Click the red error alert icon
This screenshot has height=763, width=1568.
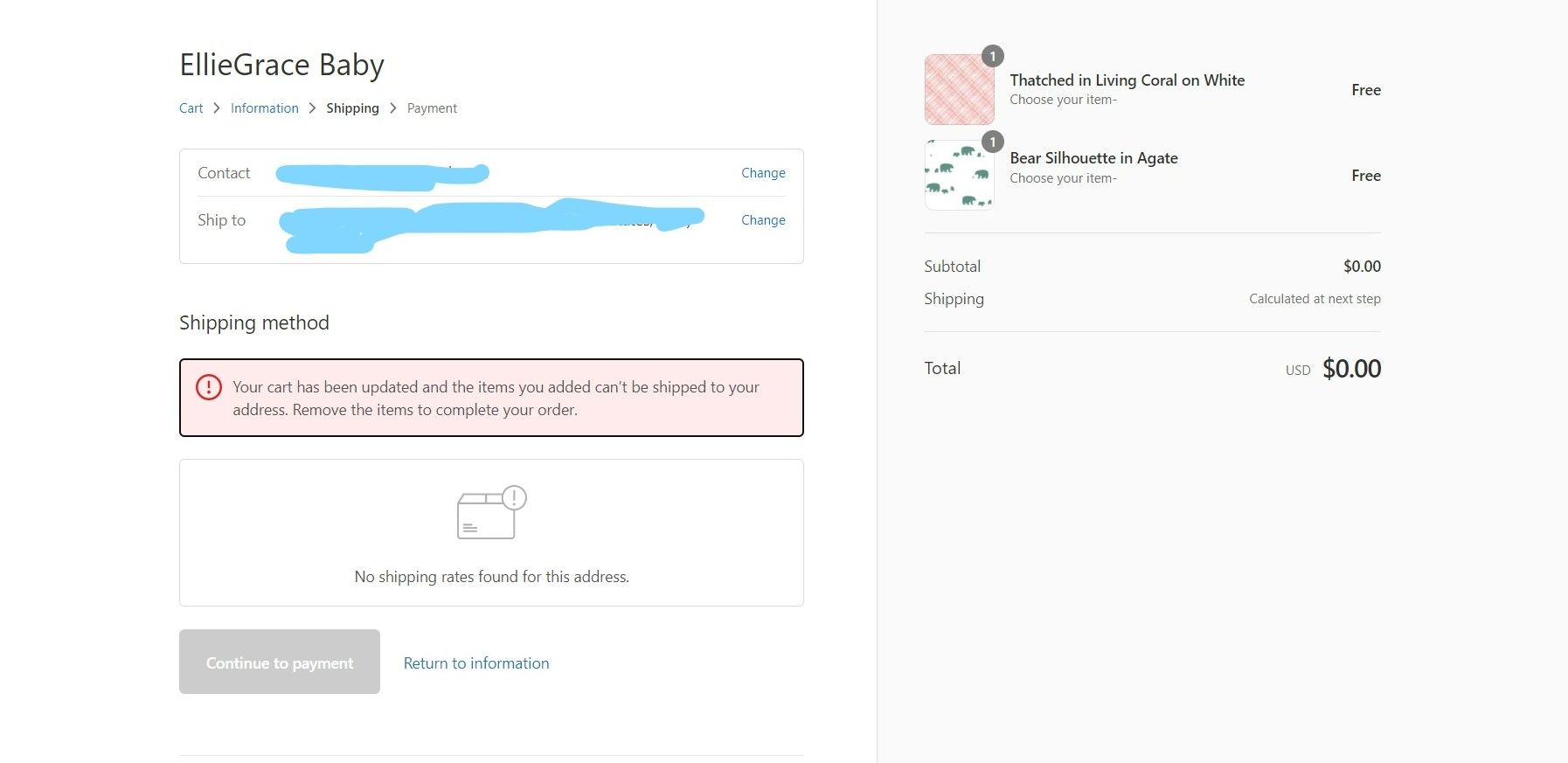click(209, 387)
